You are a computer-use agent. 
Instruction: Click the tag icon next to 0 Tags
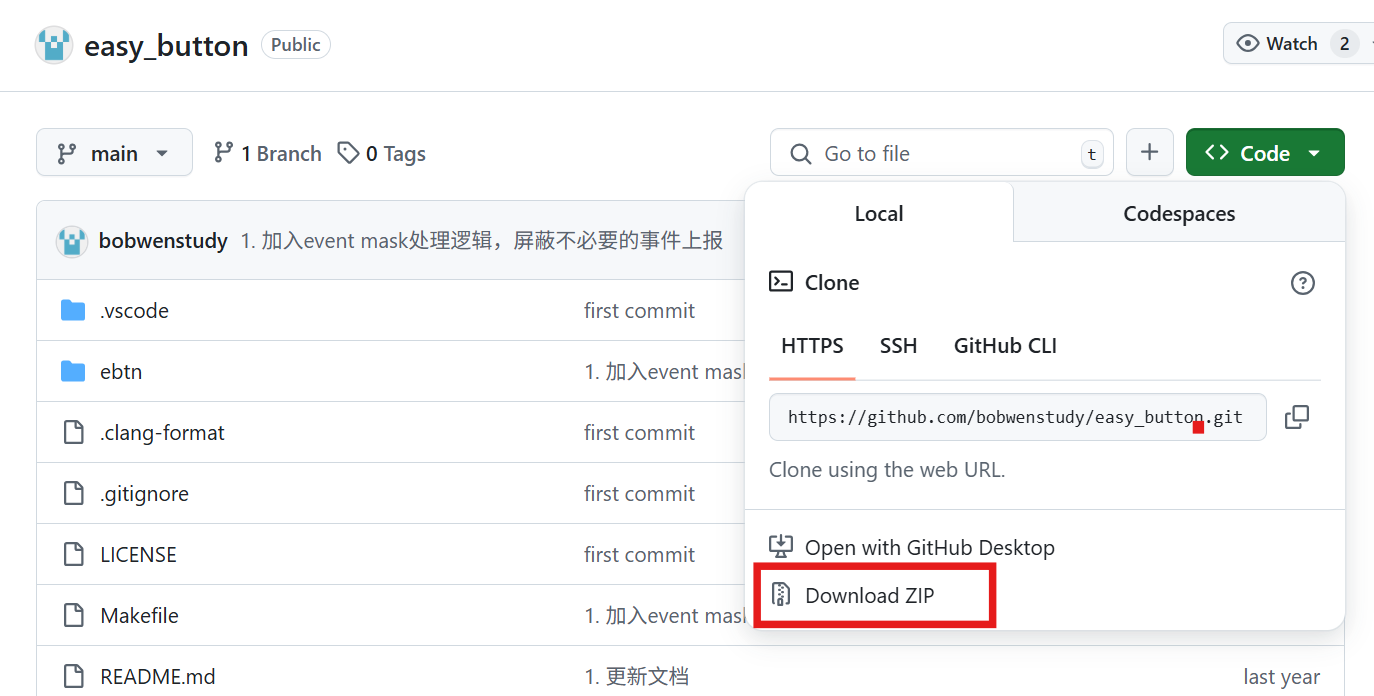(348, 153)
